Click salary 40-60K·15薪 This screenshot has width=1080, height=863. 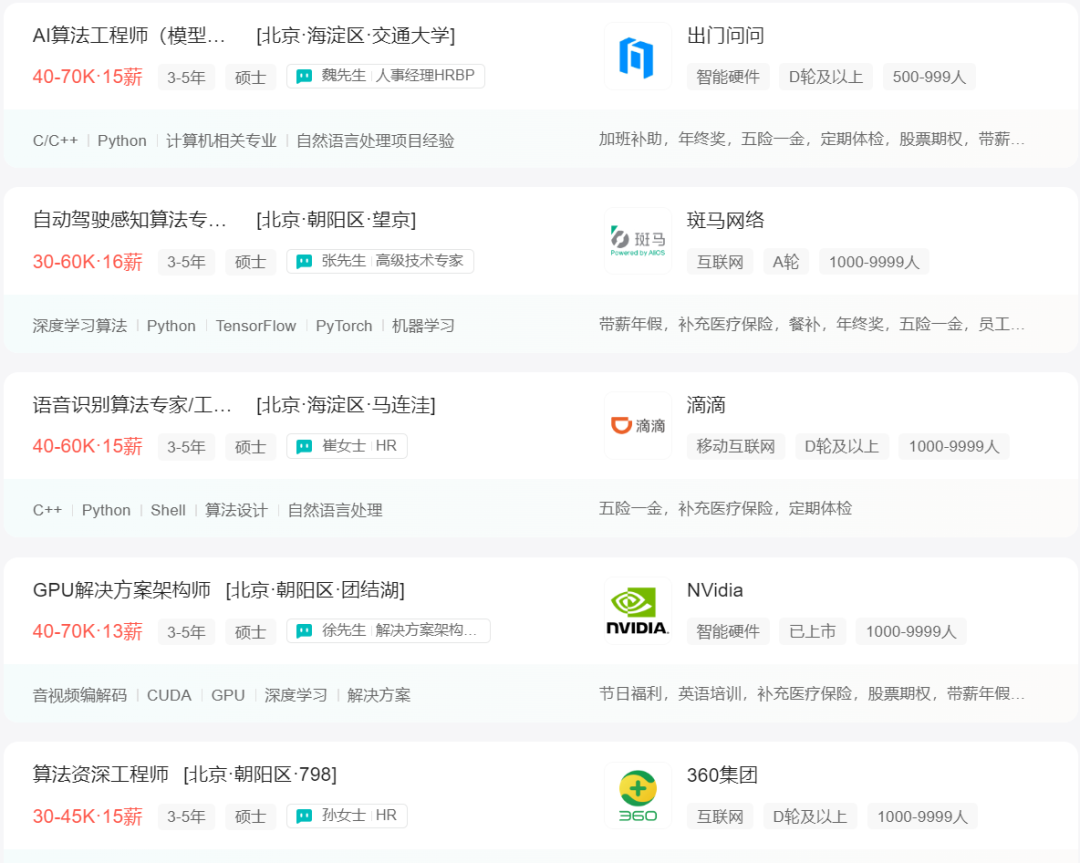click(x=87, y=446)
